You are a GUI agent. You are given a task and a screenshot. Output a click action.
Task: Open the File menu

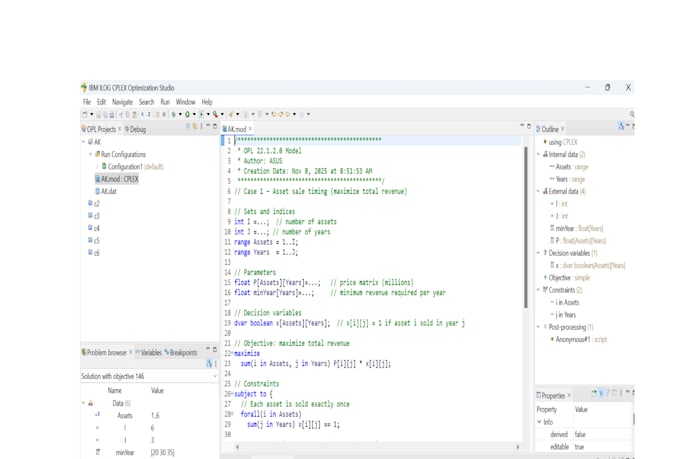(87, 102)
